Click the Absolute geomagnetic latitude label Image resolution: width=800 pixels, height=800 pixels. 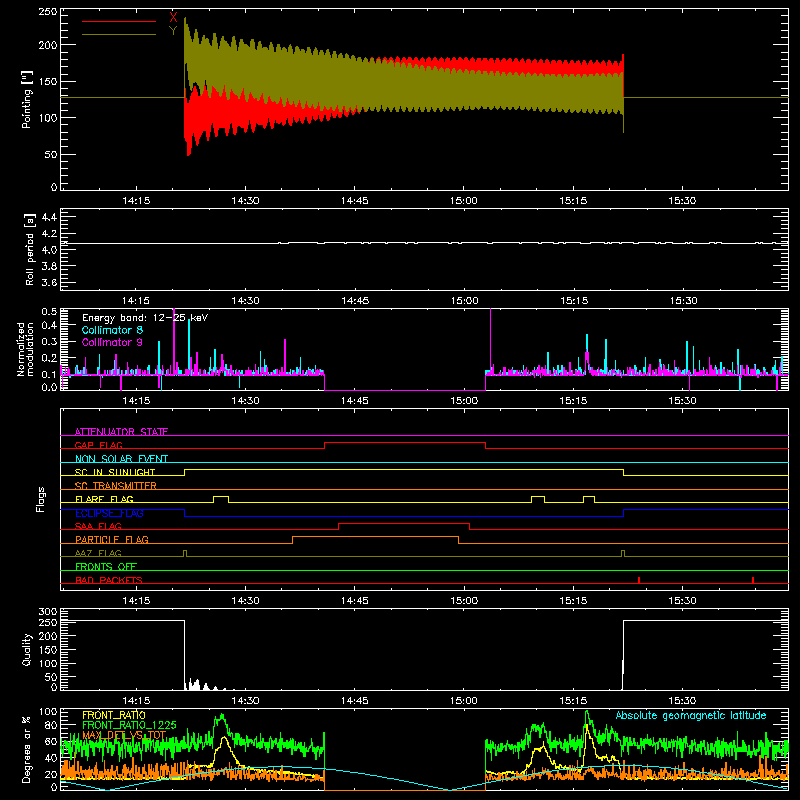point(691,715)
